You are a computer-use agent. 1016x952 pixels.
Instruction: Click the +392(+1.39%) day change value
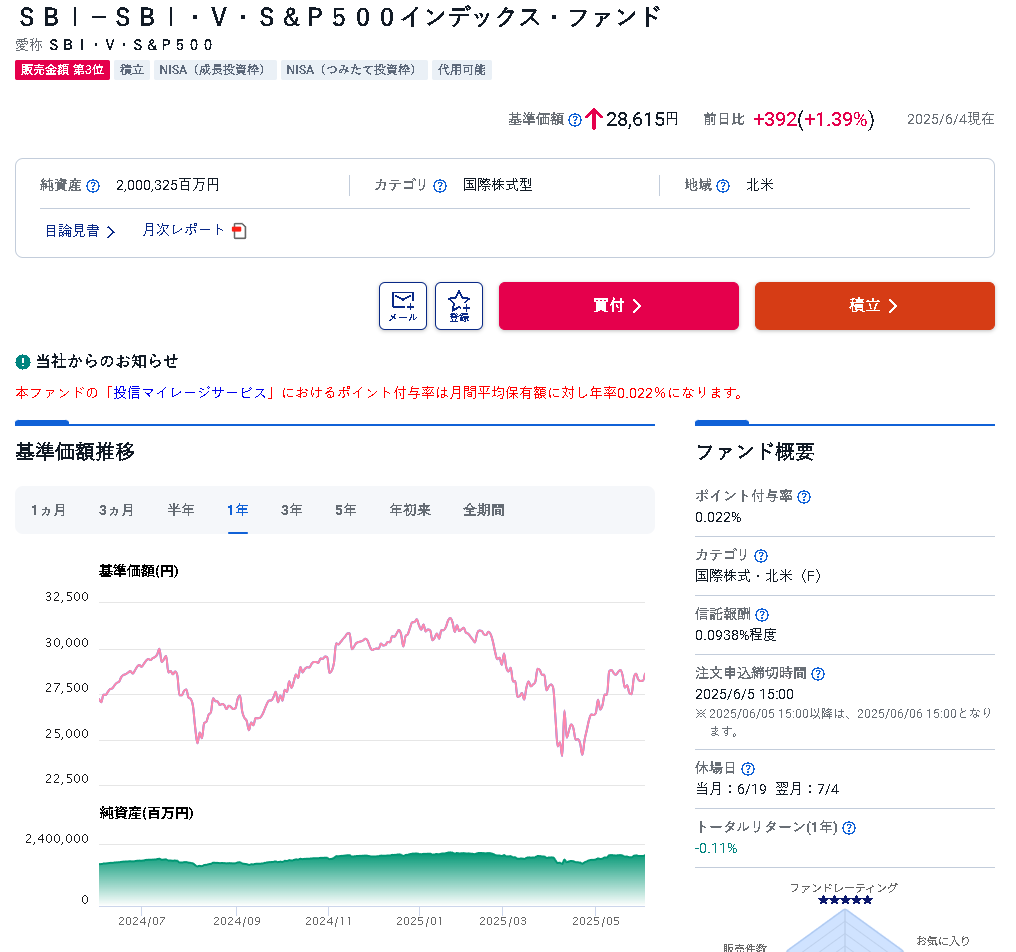point(813,119)
